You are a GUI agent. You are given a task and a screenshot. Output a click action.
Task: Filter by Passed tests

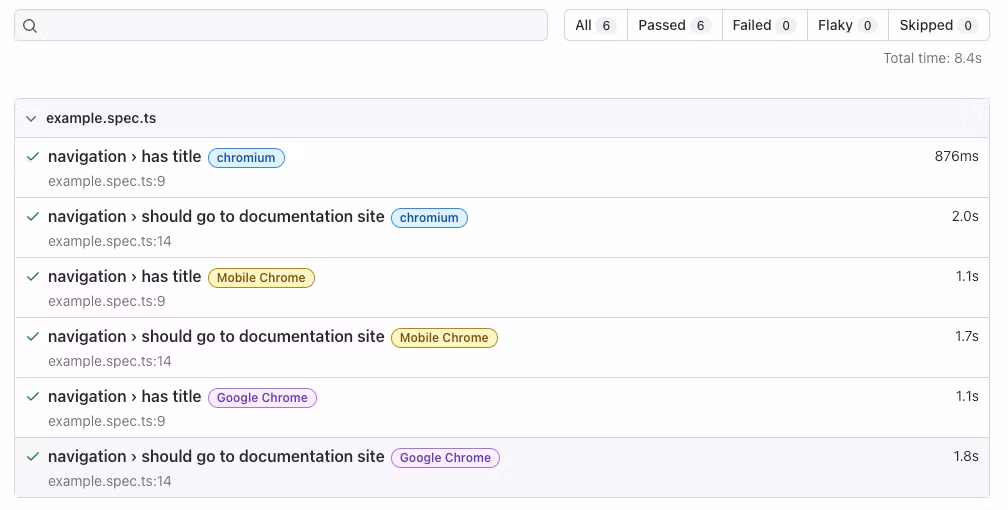pos(674,25)
